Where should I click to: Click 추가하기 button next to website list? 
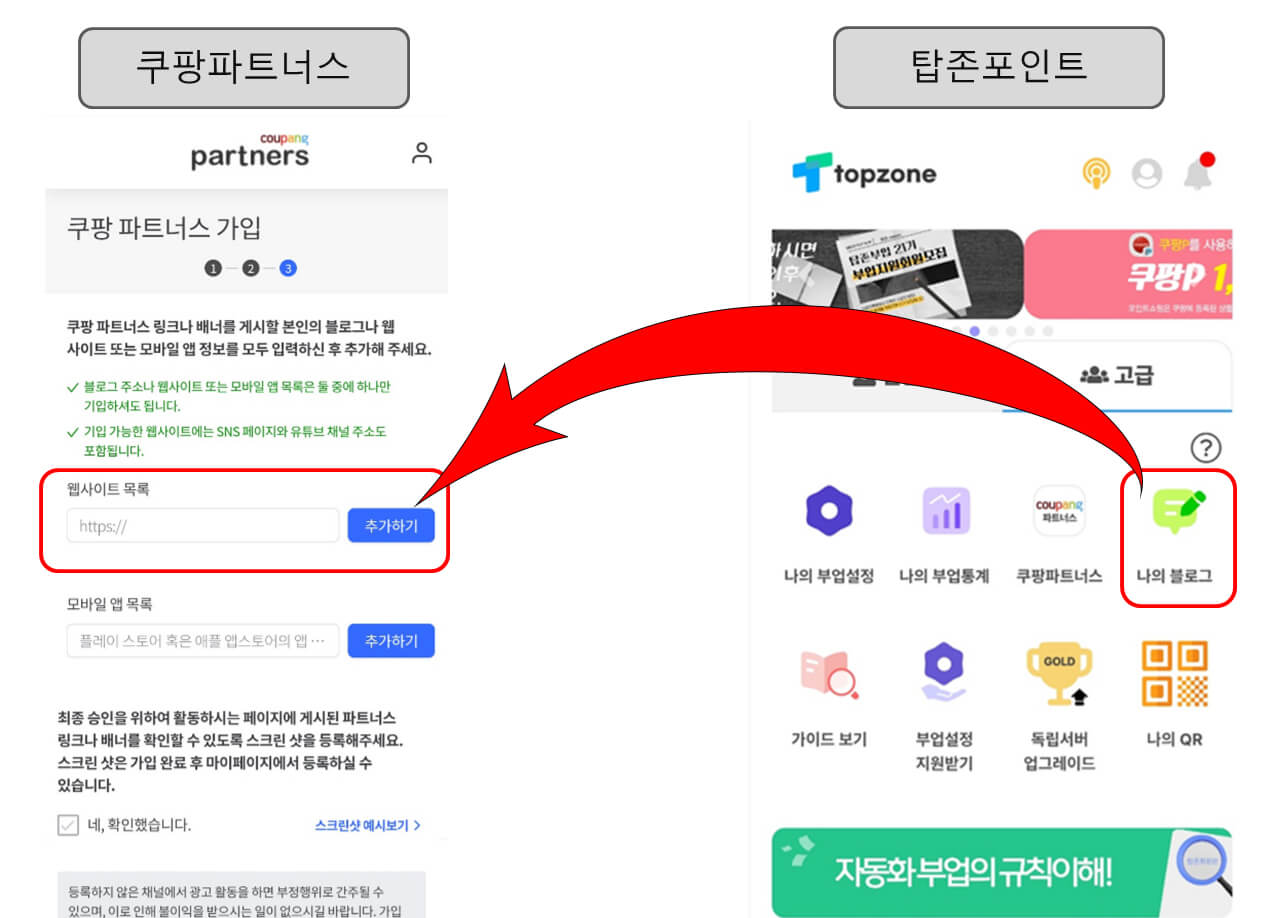click(391, 526)
